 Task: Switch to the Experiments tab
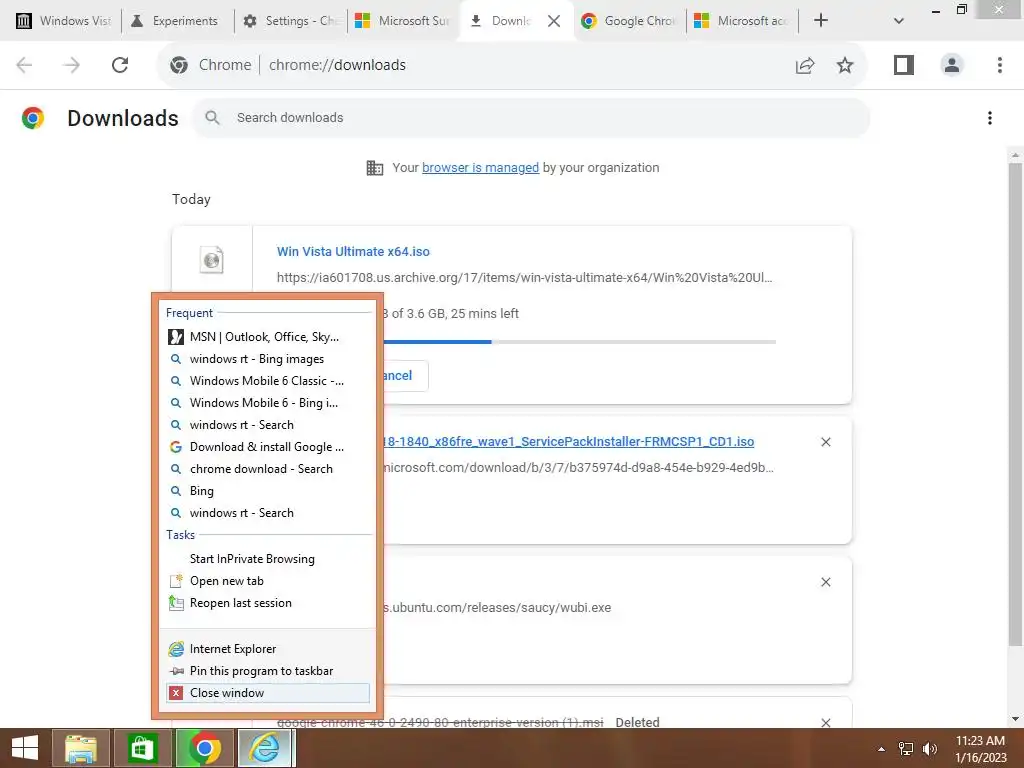click(175, 21)
